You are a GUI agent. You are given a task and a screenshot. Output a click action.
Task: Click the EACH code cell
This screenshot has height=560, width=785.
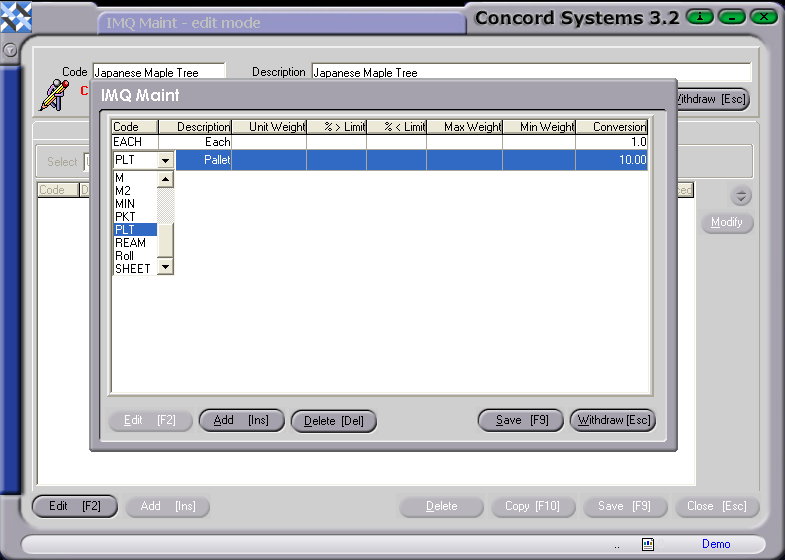[135, 142]
